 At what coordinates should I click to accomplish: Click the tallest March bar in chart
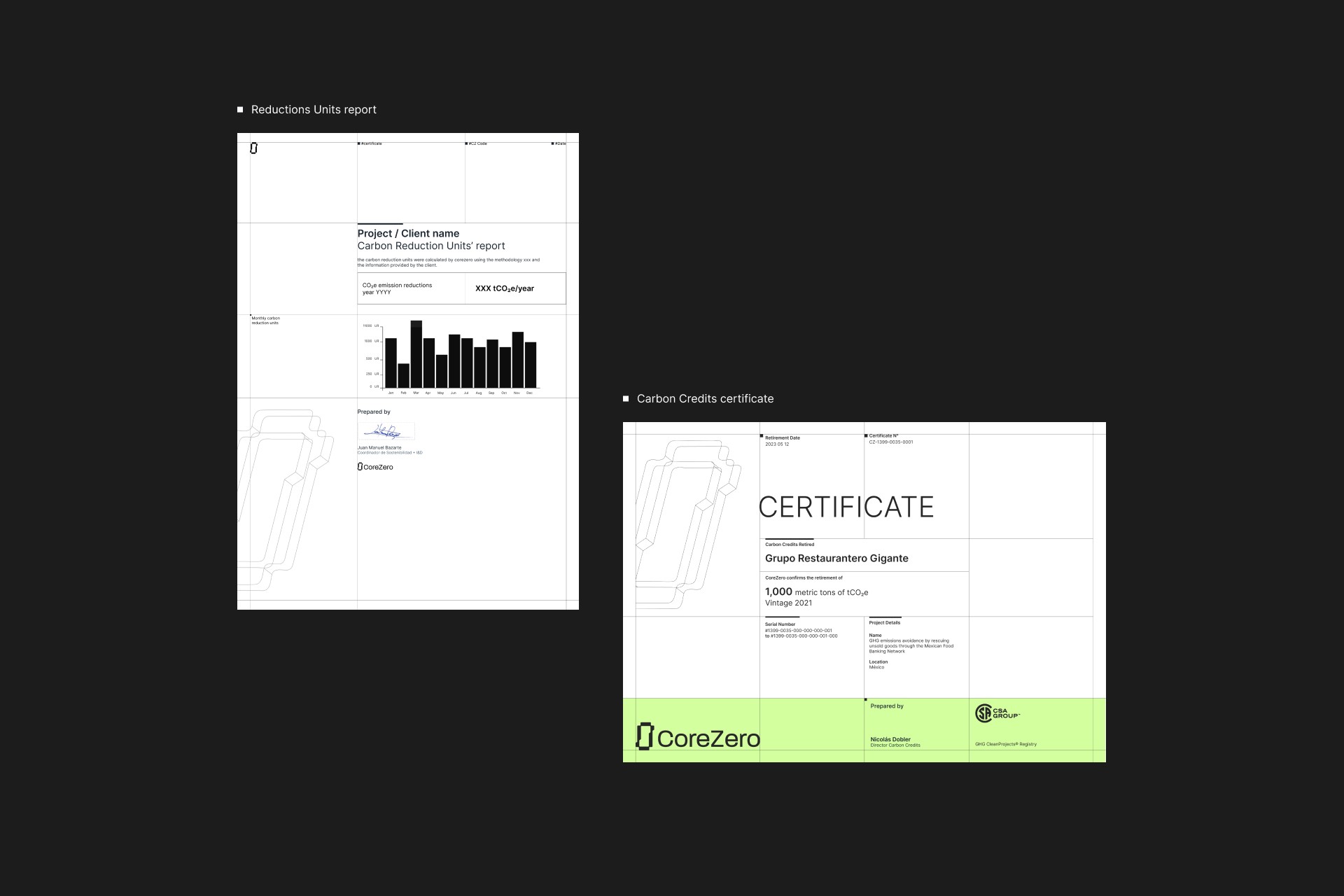(416, 354)
